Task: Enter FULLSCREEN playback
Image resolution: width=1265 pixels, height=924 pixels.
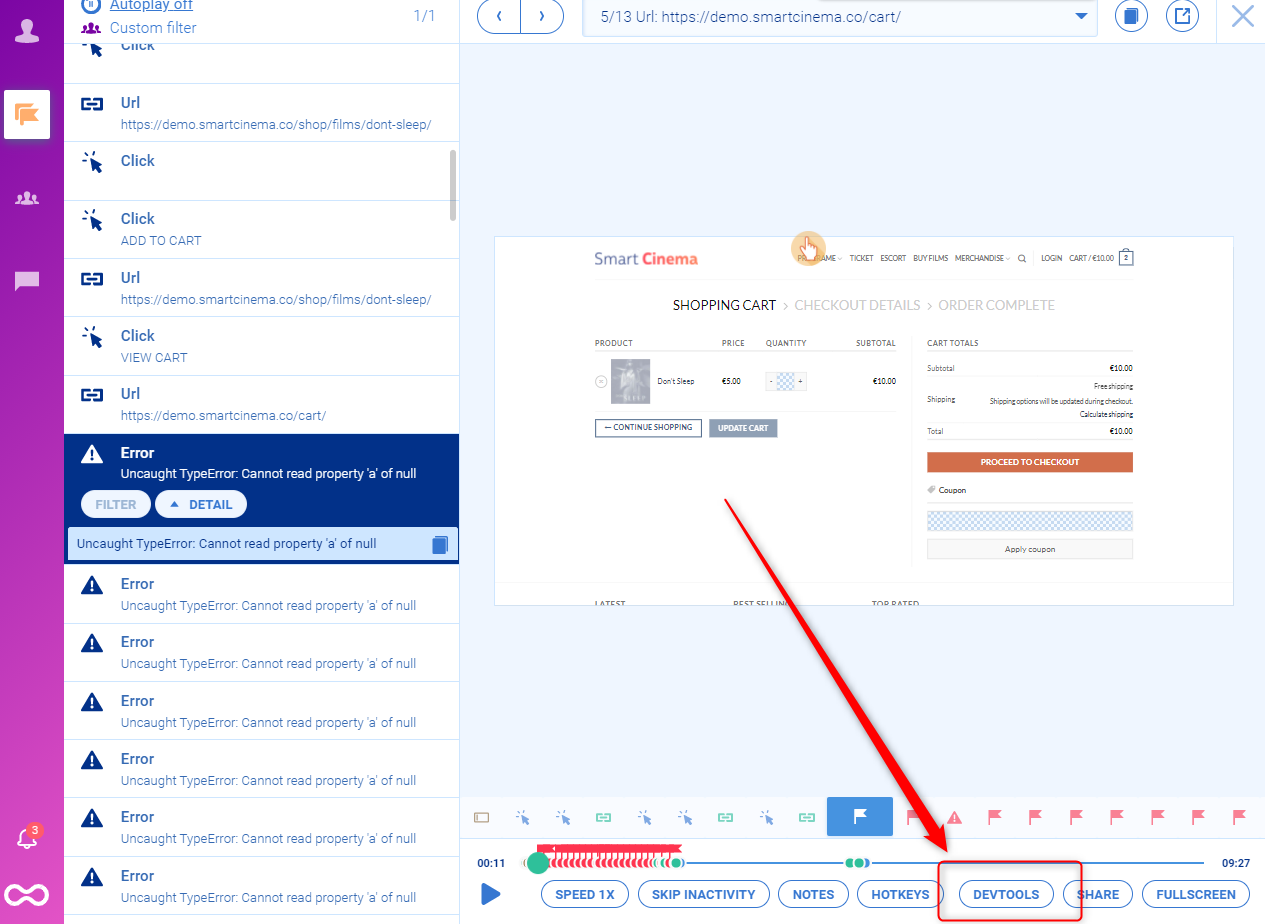Action: click(1196, 894)
